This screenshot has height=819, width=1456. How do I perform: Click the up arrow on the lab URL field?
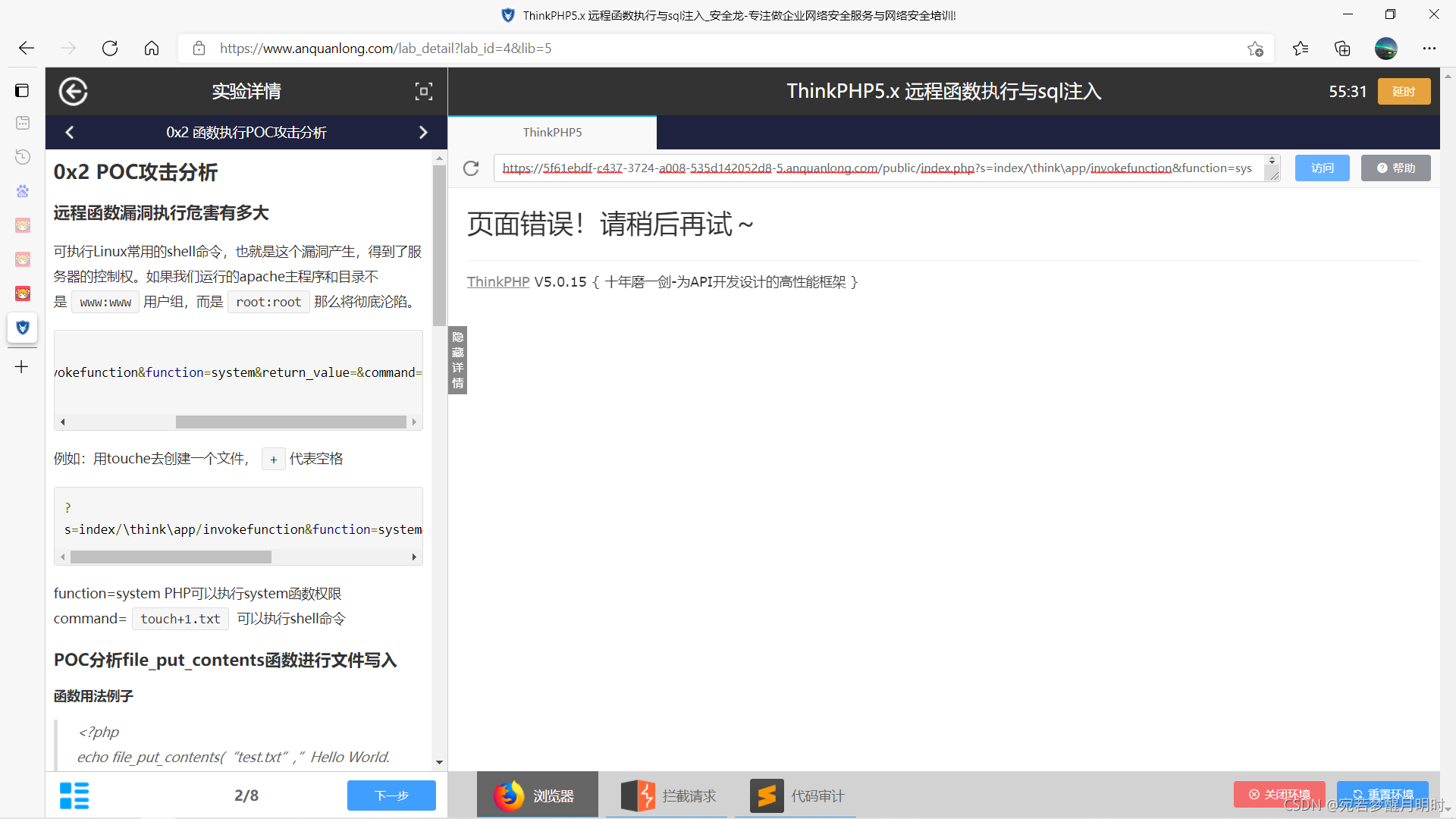(x=1272, y=161)
